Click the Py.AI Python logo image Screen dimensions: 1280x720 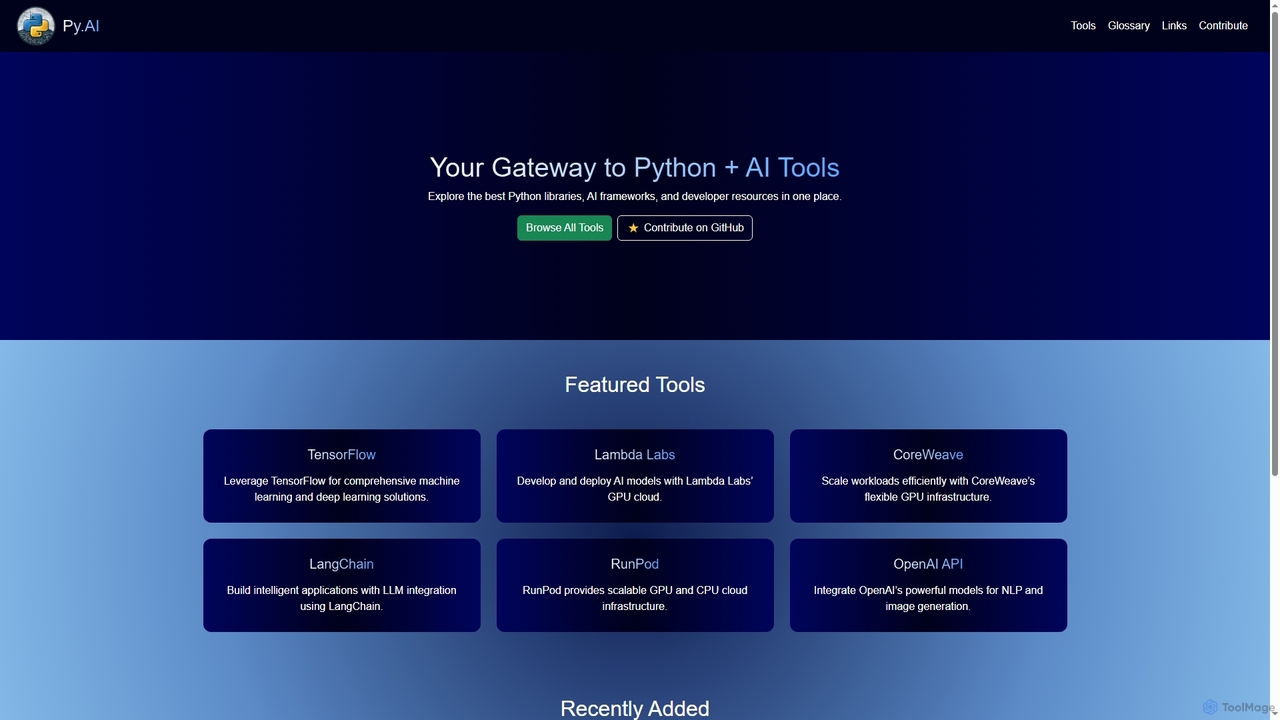pos(36,26)
